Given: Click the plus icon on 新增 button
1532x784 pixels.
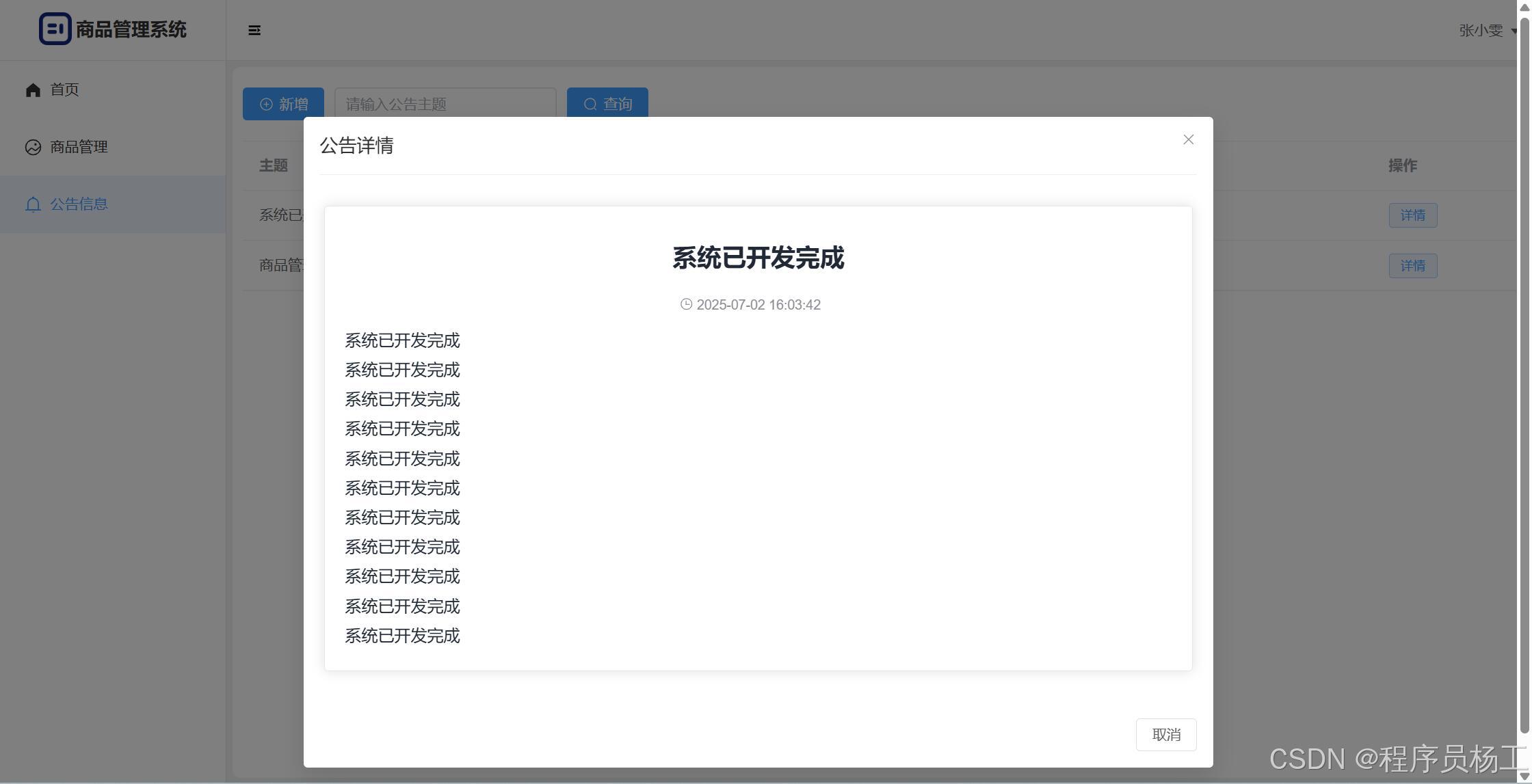Looking at the screenshot, I should click(x=266, y=104).
